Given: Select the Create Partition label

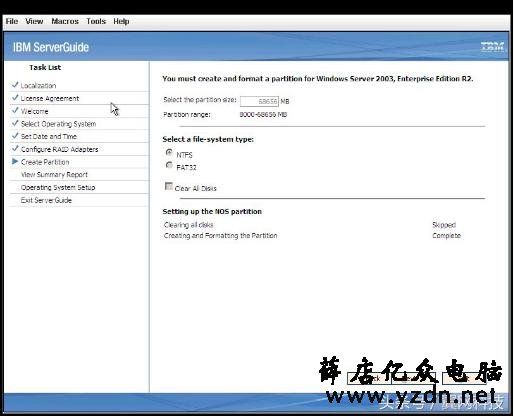Looking at the screenshot, I should pos(45,162).
